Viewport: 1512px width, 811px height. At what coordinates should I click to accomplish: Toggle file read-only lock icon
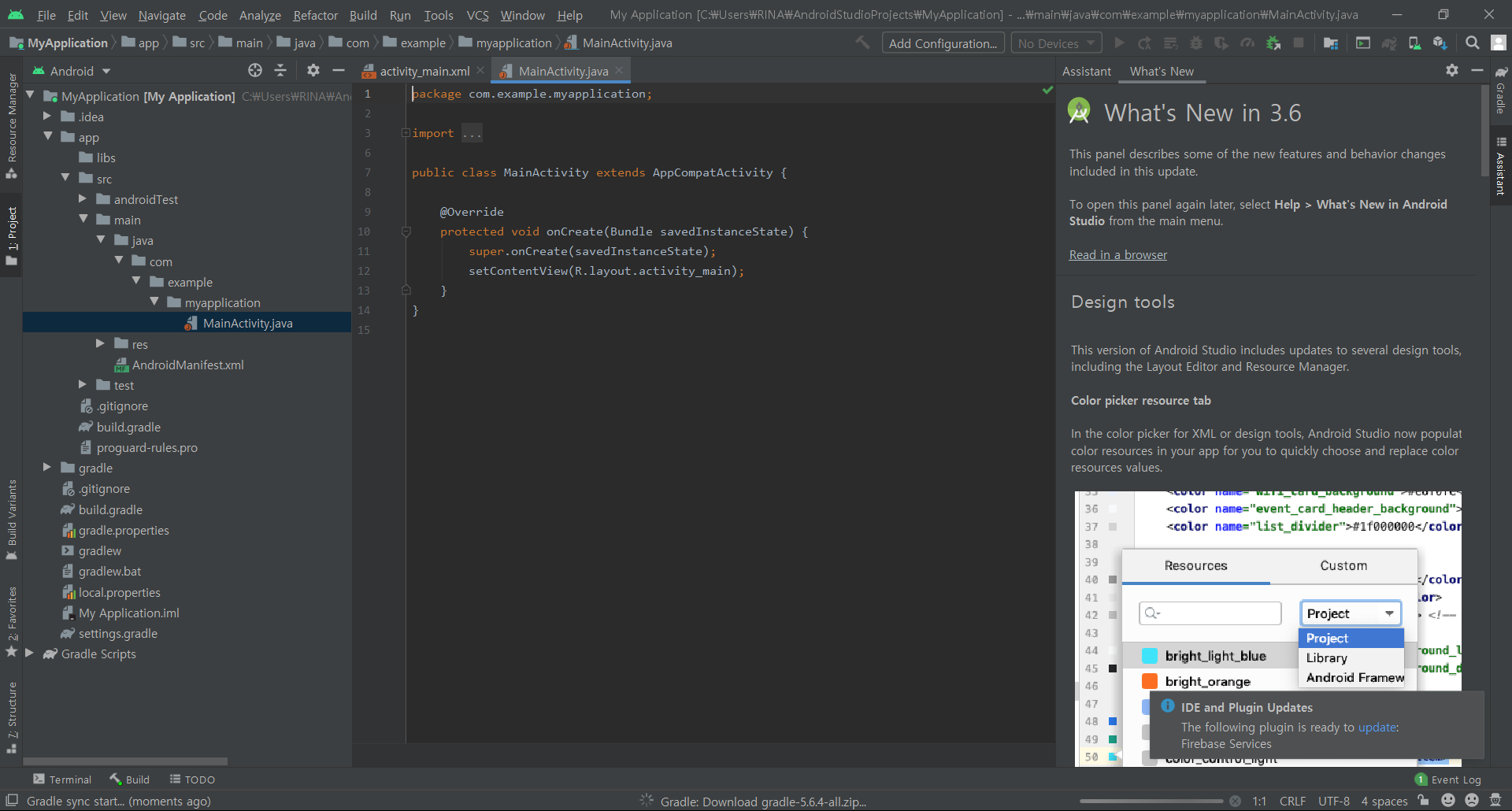click(x=1423, y=801)
